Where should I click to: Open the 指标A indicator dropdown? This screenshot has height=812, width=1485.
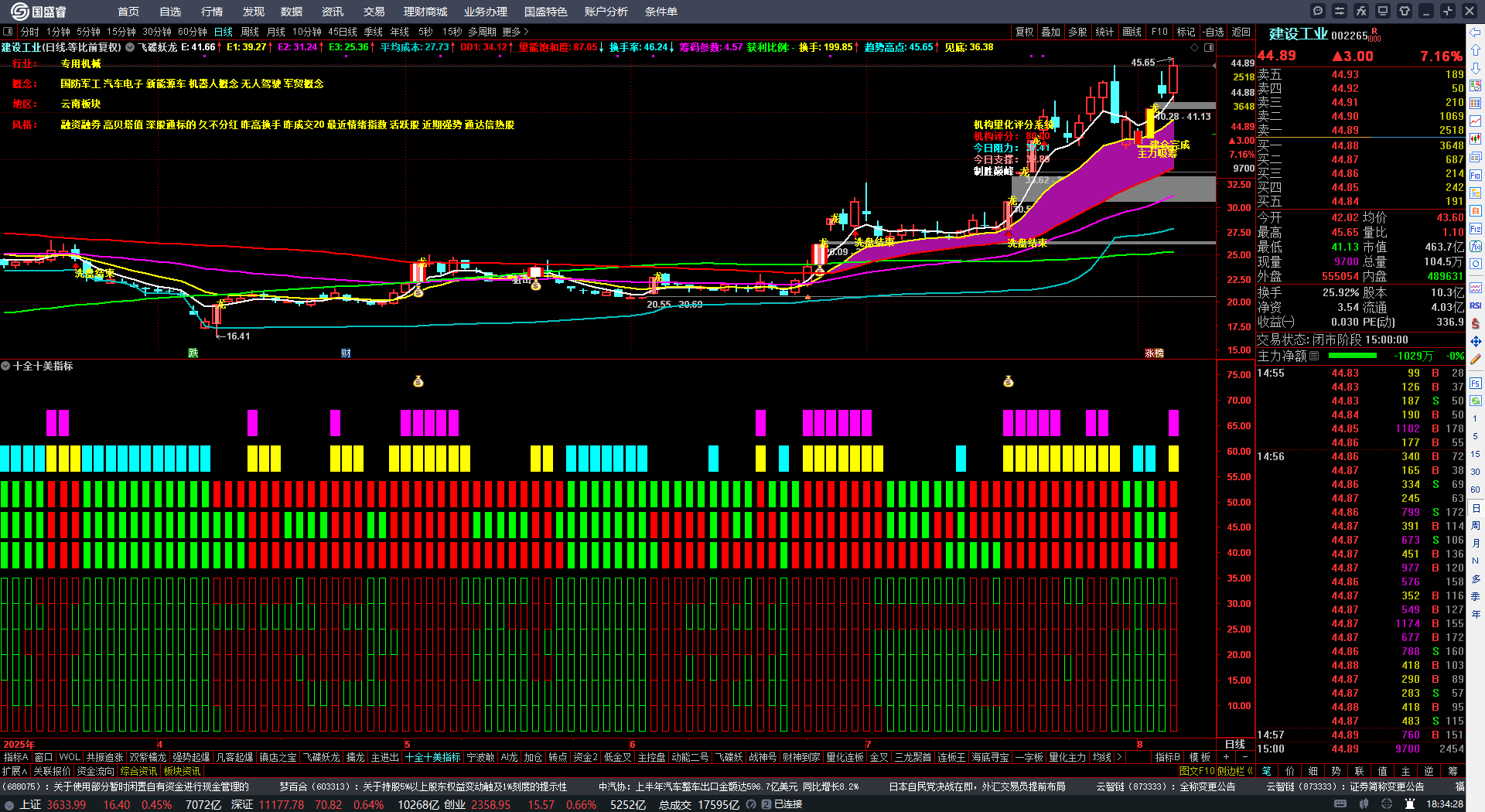point(15,757)
